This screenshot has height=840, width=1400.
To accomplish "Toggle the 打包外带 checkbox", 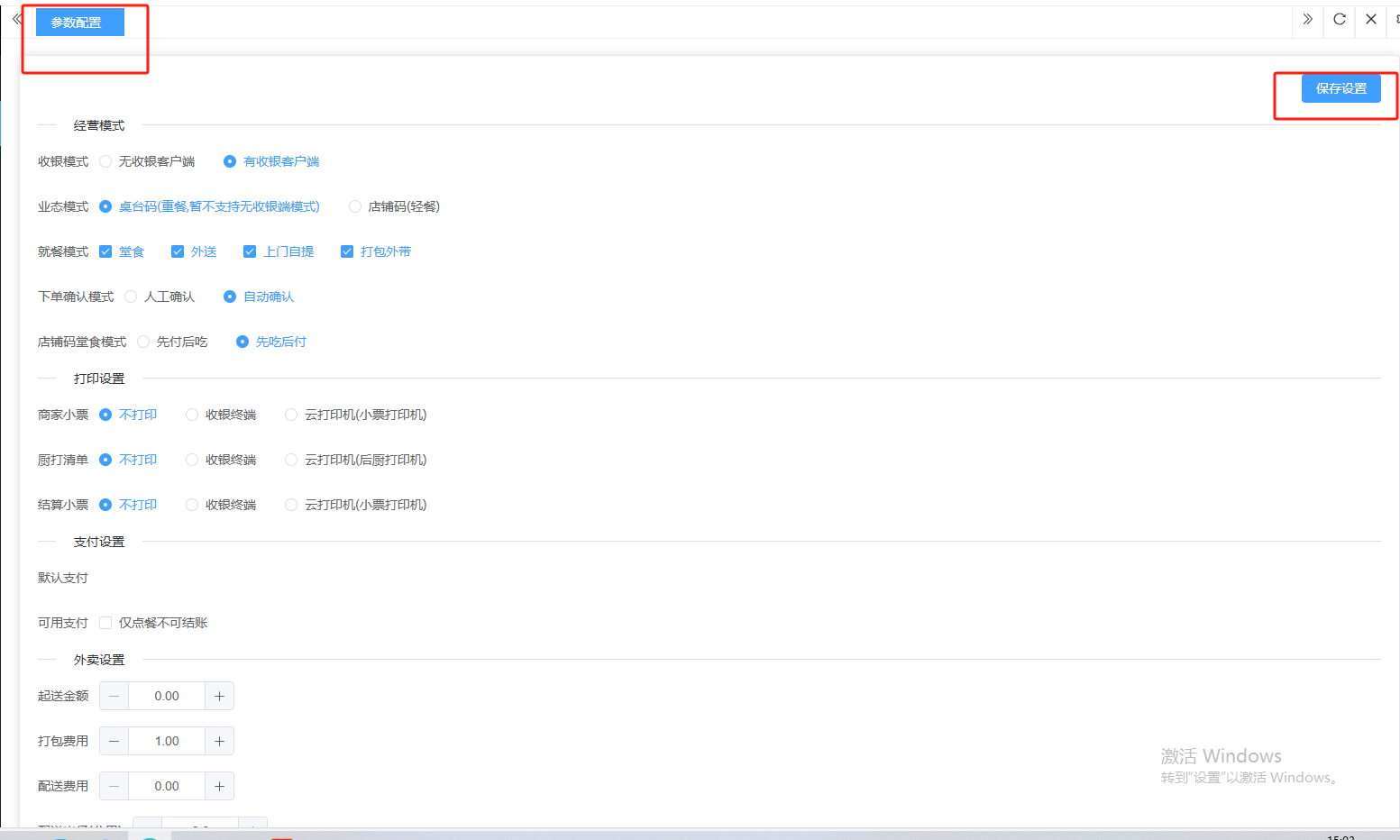I will pyautogui.click(x=347, y=251).
